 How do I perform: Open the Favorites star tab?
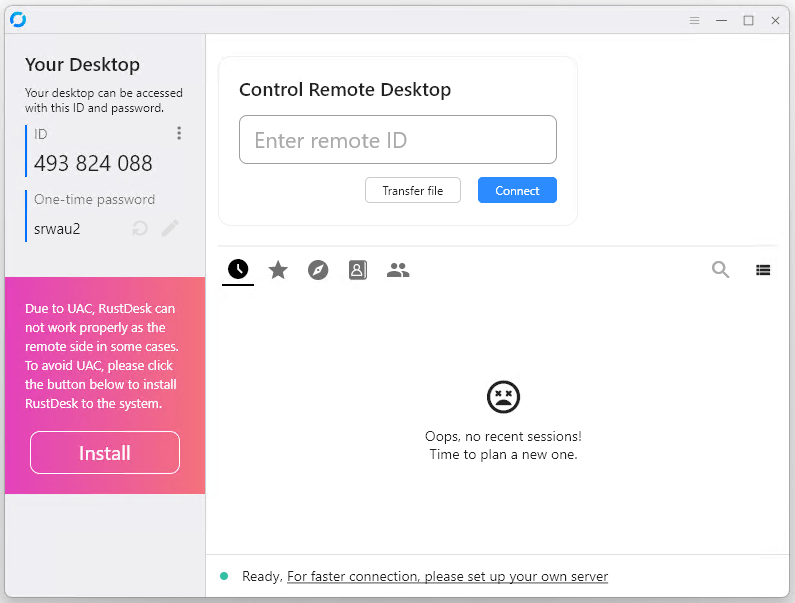pyautogui.click(x=278, y=270)
